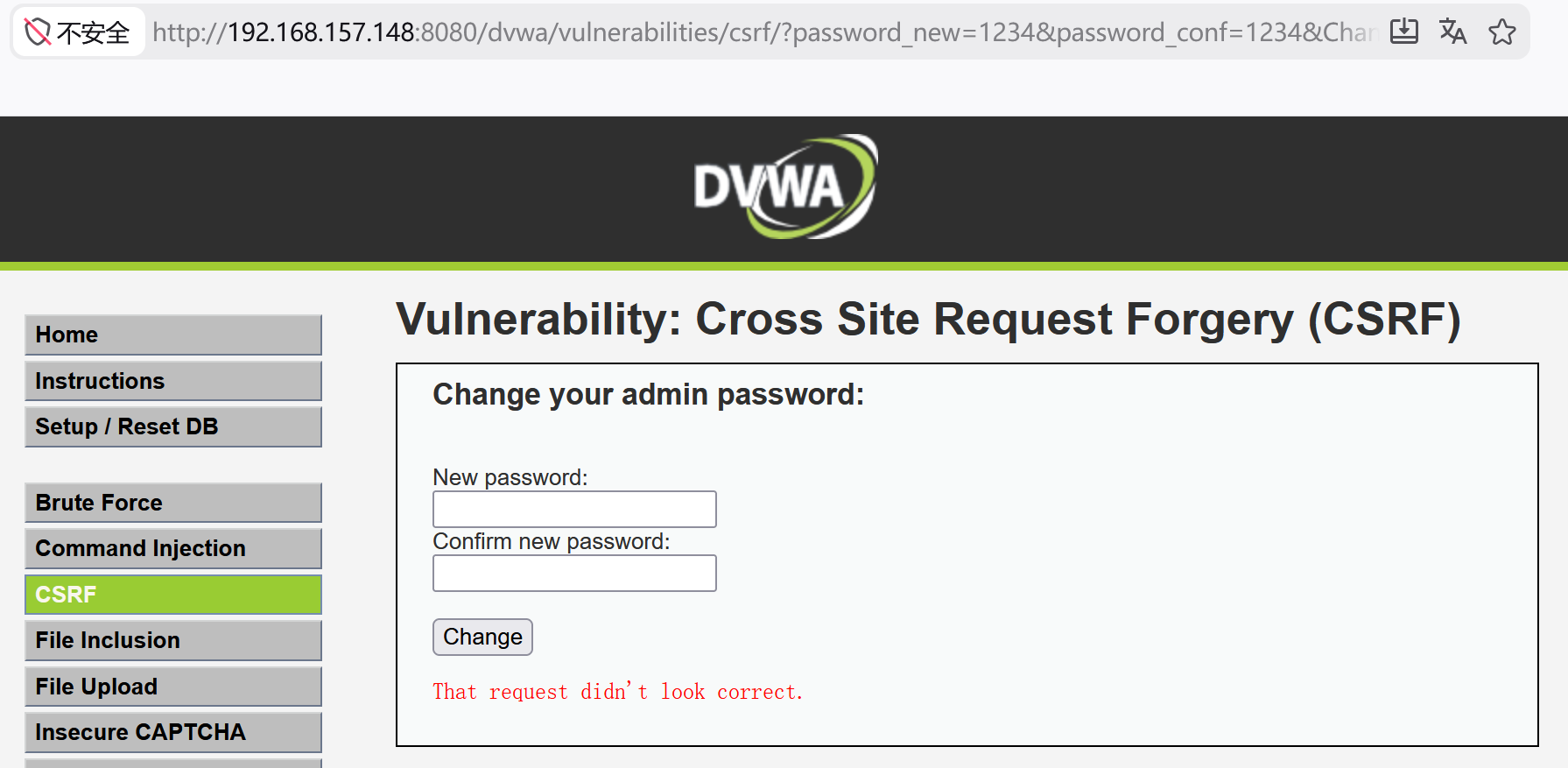Go to the Instructions page

[173, 381]
